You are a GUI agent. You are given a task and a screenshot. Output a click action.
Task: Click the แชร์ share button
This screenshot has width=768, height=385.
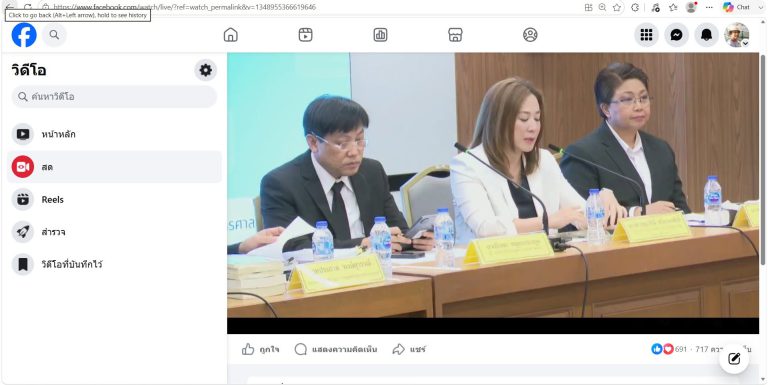409,349
